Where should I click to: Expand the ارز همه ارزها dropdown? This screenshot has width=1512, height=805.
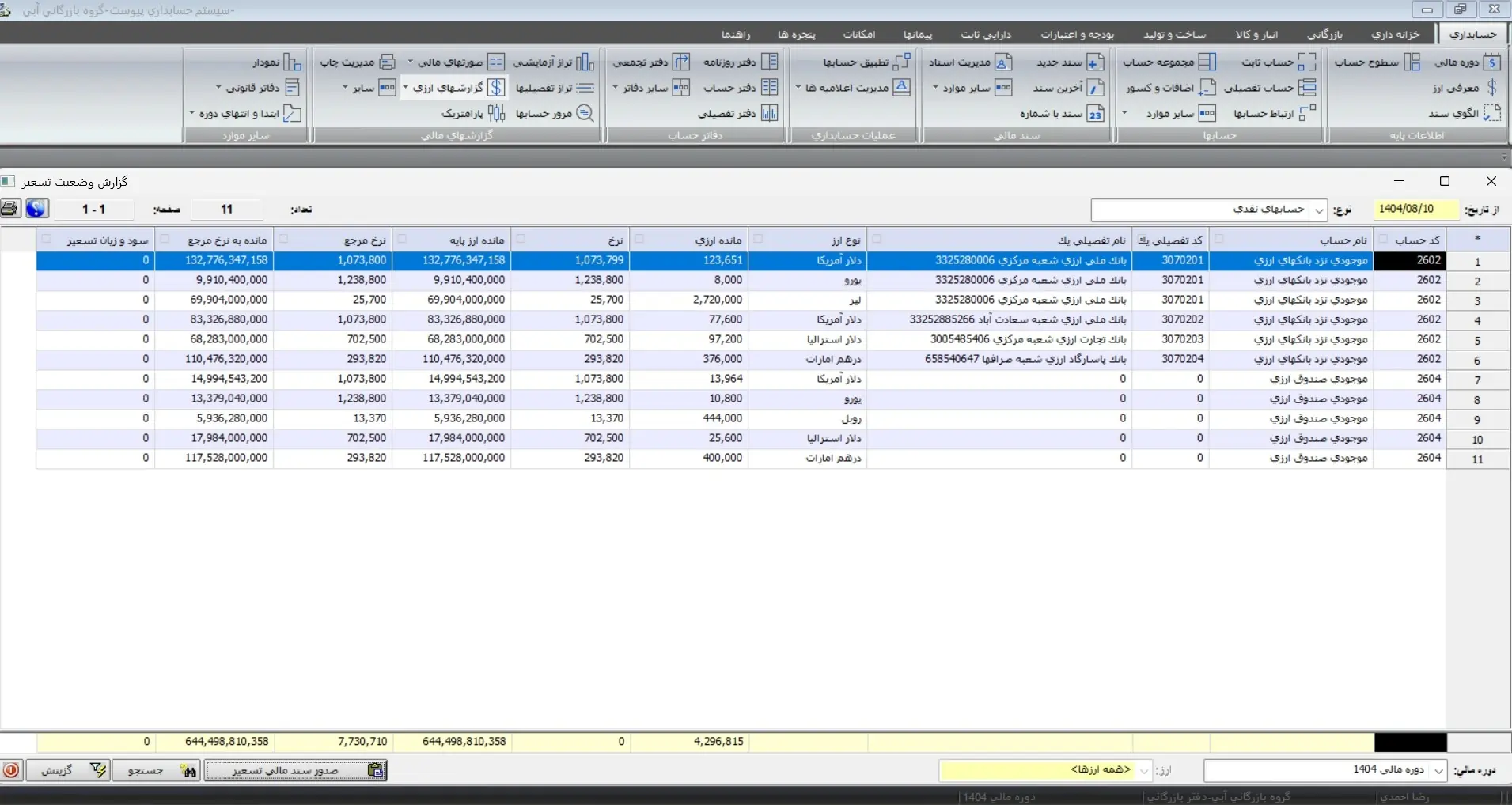pyautogui.click(x=1144, y=770)
